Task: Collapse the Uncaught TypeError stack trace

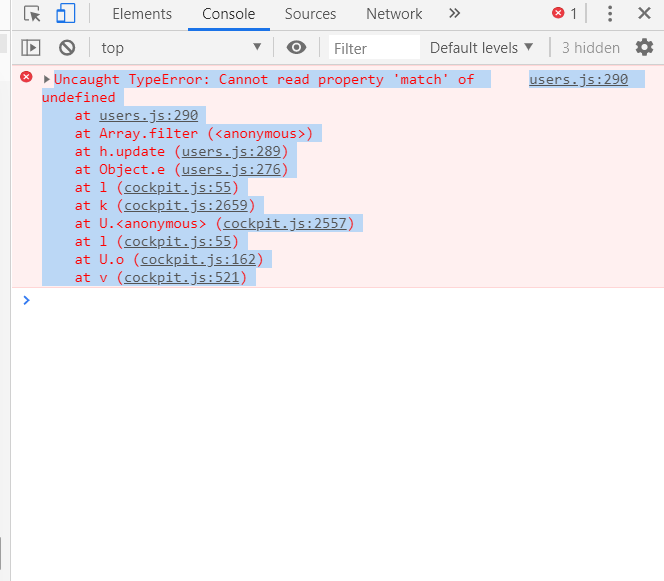Action: (47, 79)
